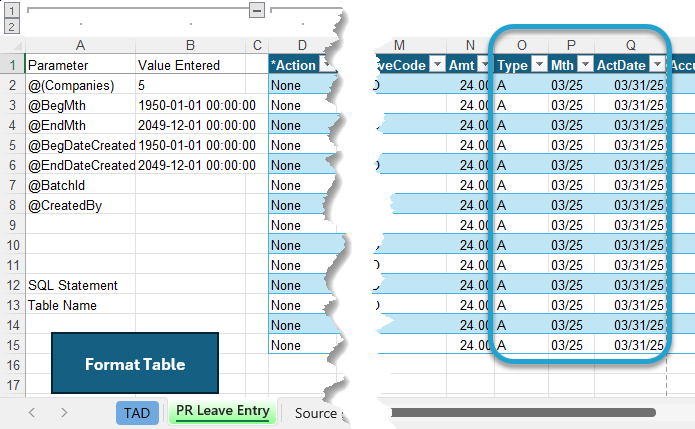This screenshot has width=695, height=429.
Task: Select column D header
Action: point(302,45)
